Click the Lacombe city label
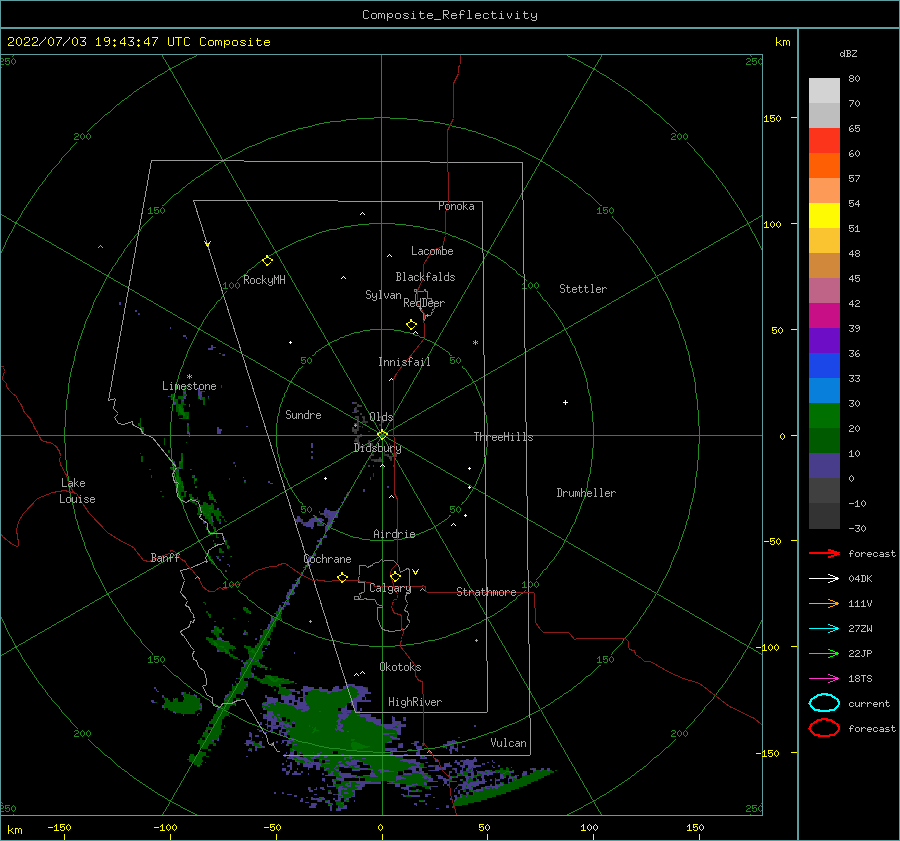Image resolution: width=900 pixels, height=841 pixels. pyautogui.click(x=432, y=251)
